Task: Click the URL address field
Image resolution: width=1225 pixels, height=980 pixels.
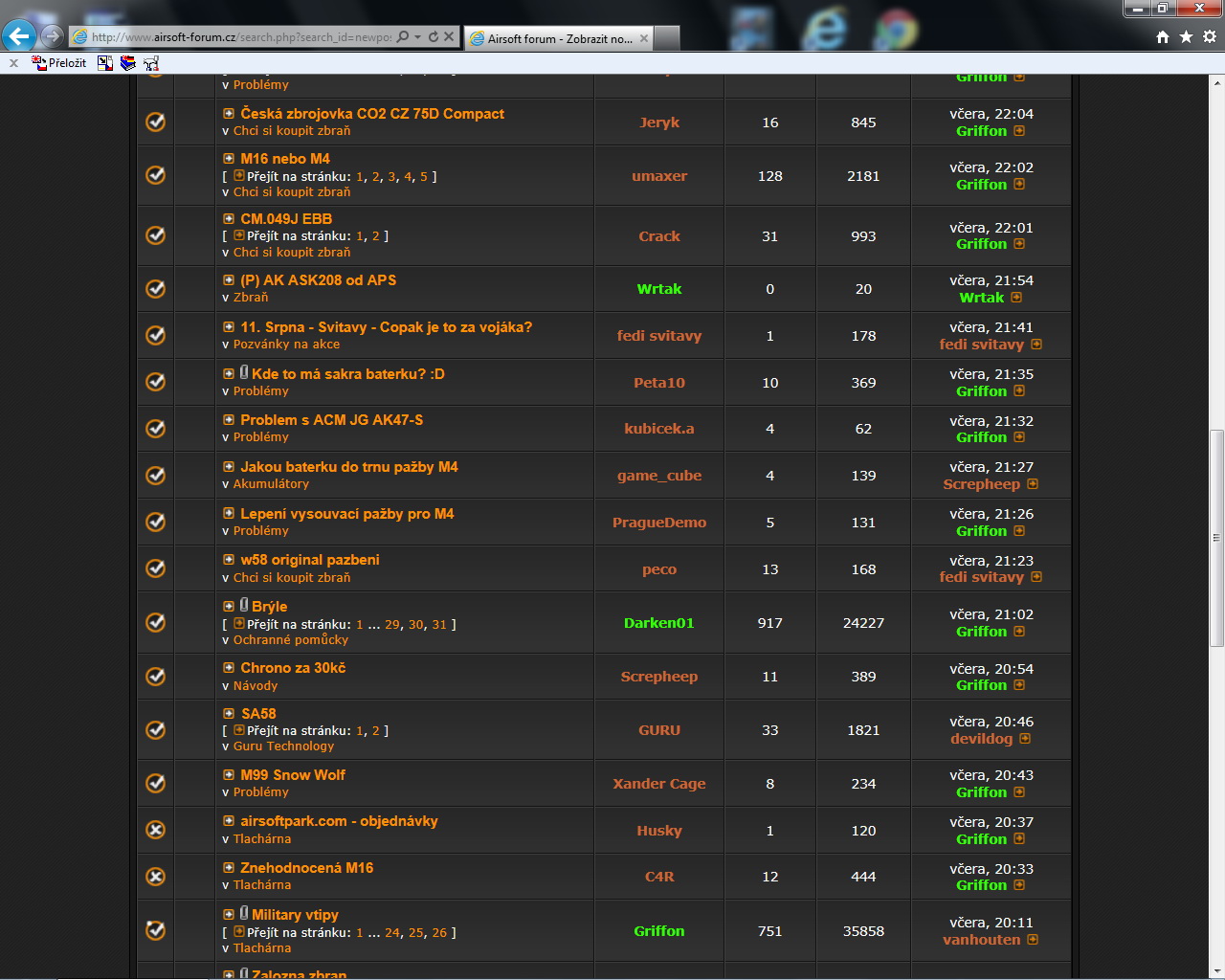Action: [x=239, y=37]
